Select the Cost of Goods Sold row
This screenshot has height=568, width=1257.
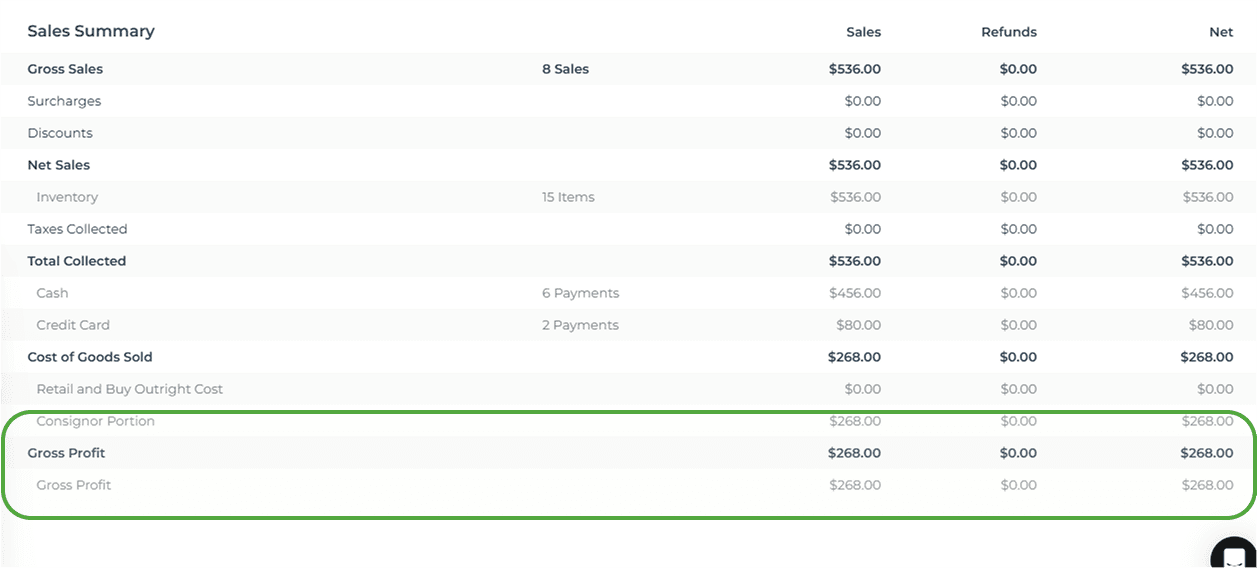[x=628, y=357]
